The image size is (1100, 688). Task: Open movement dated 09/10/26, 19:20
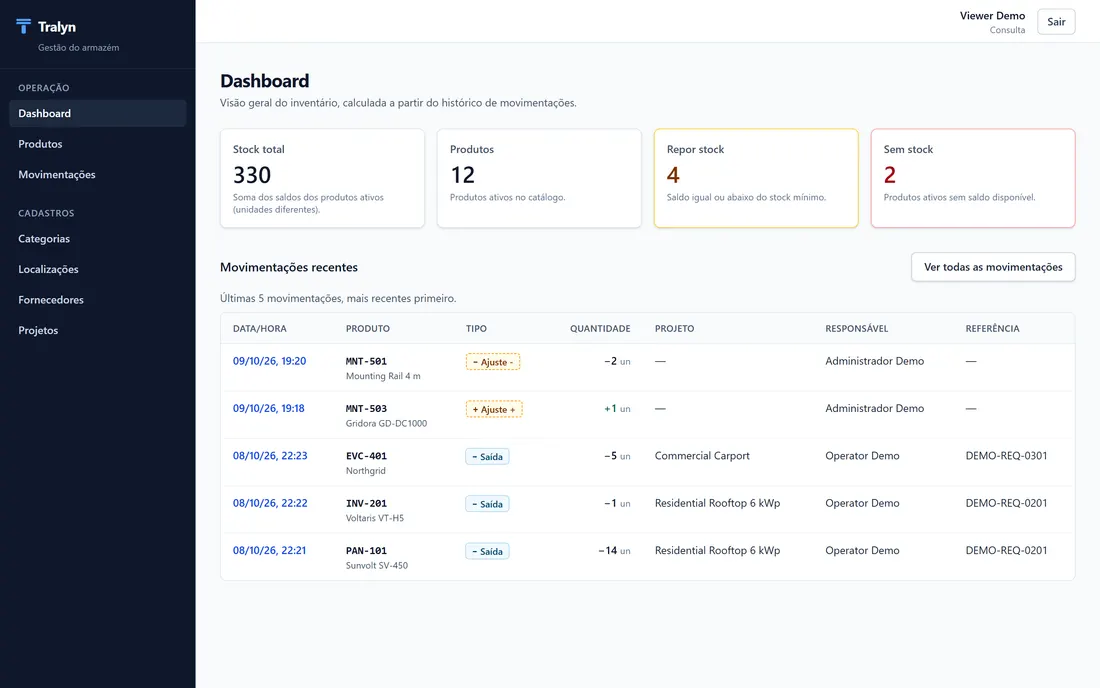click(x=269, y=361)
